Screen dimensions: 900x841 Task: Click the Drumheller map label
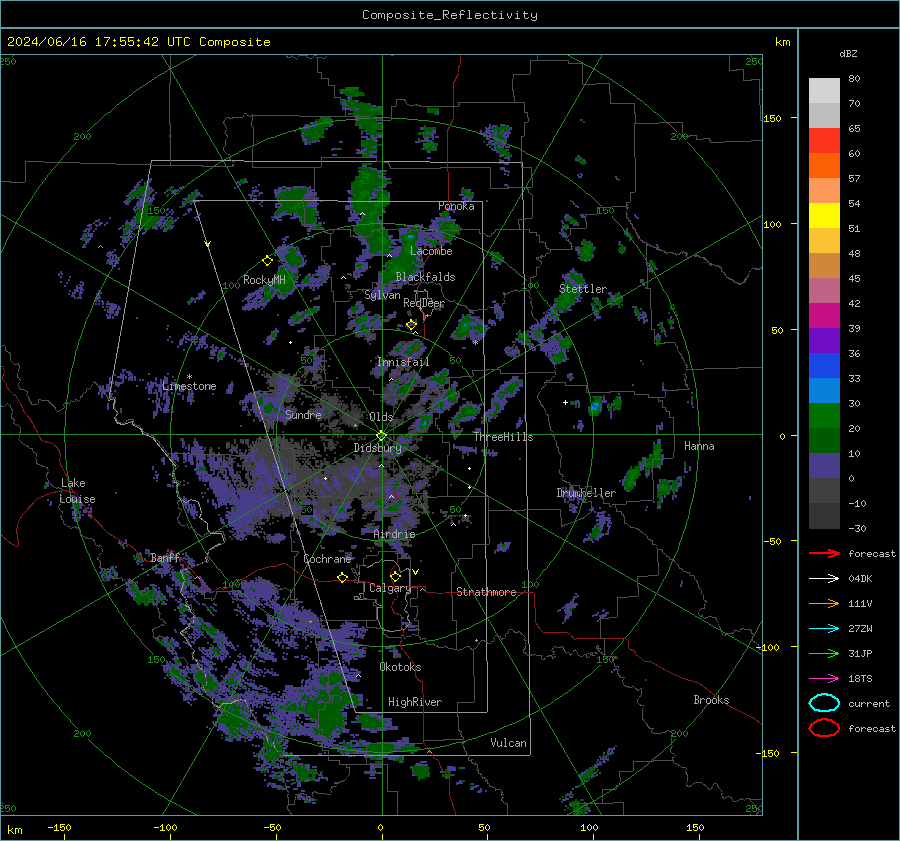[x=586, y=493]
